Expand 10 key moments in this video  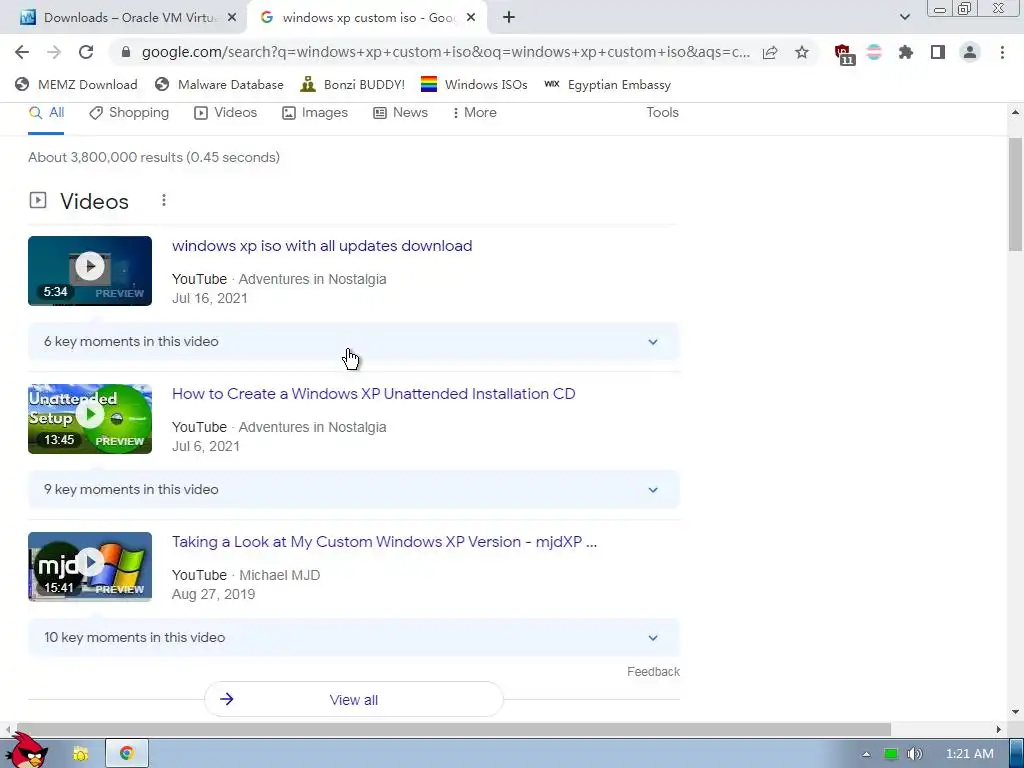coord(353,637)
